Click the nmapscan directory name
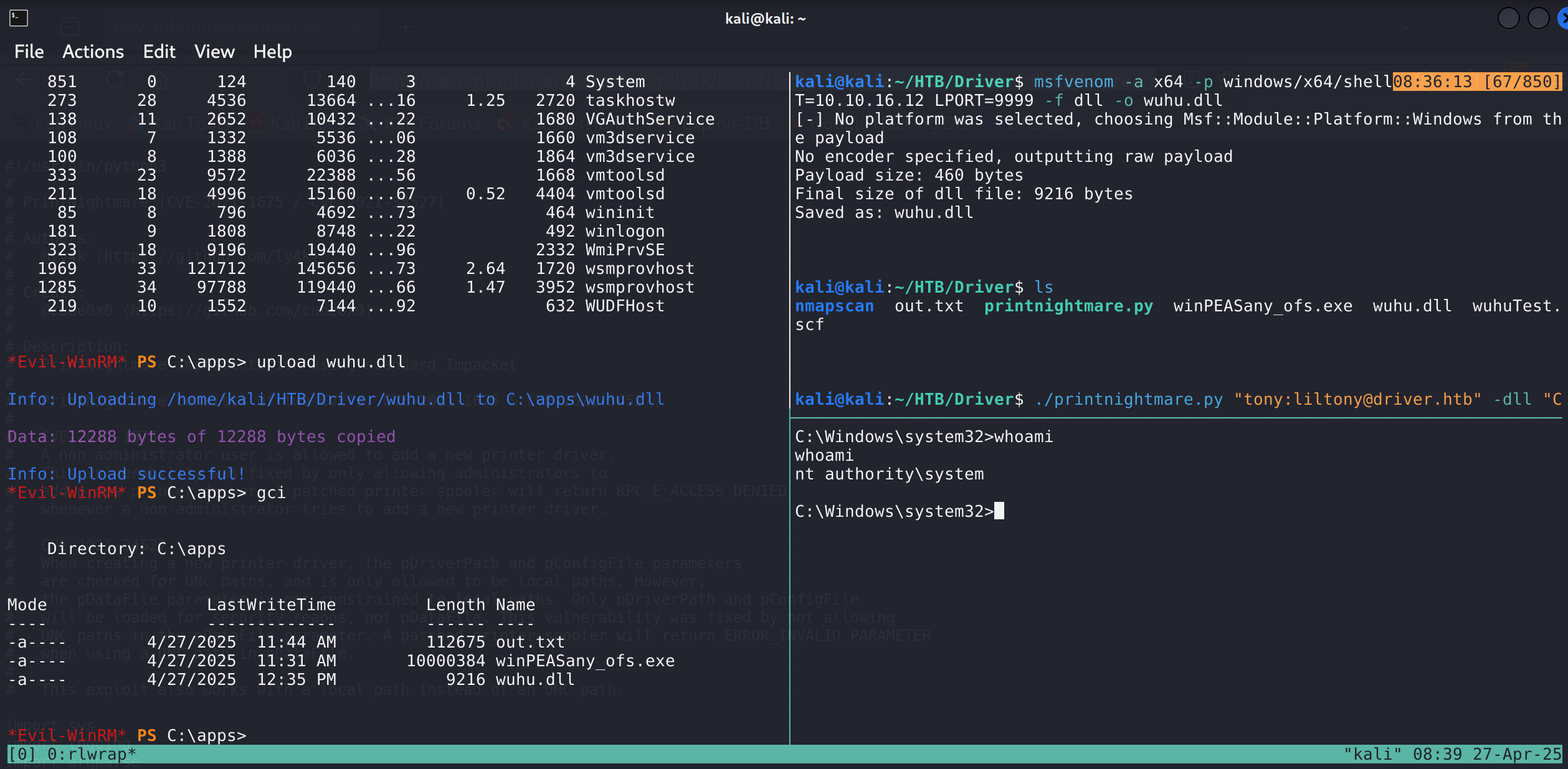The width and height of the screenshot is (1568, 769). (834, 306)
